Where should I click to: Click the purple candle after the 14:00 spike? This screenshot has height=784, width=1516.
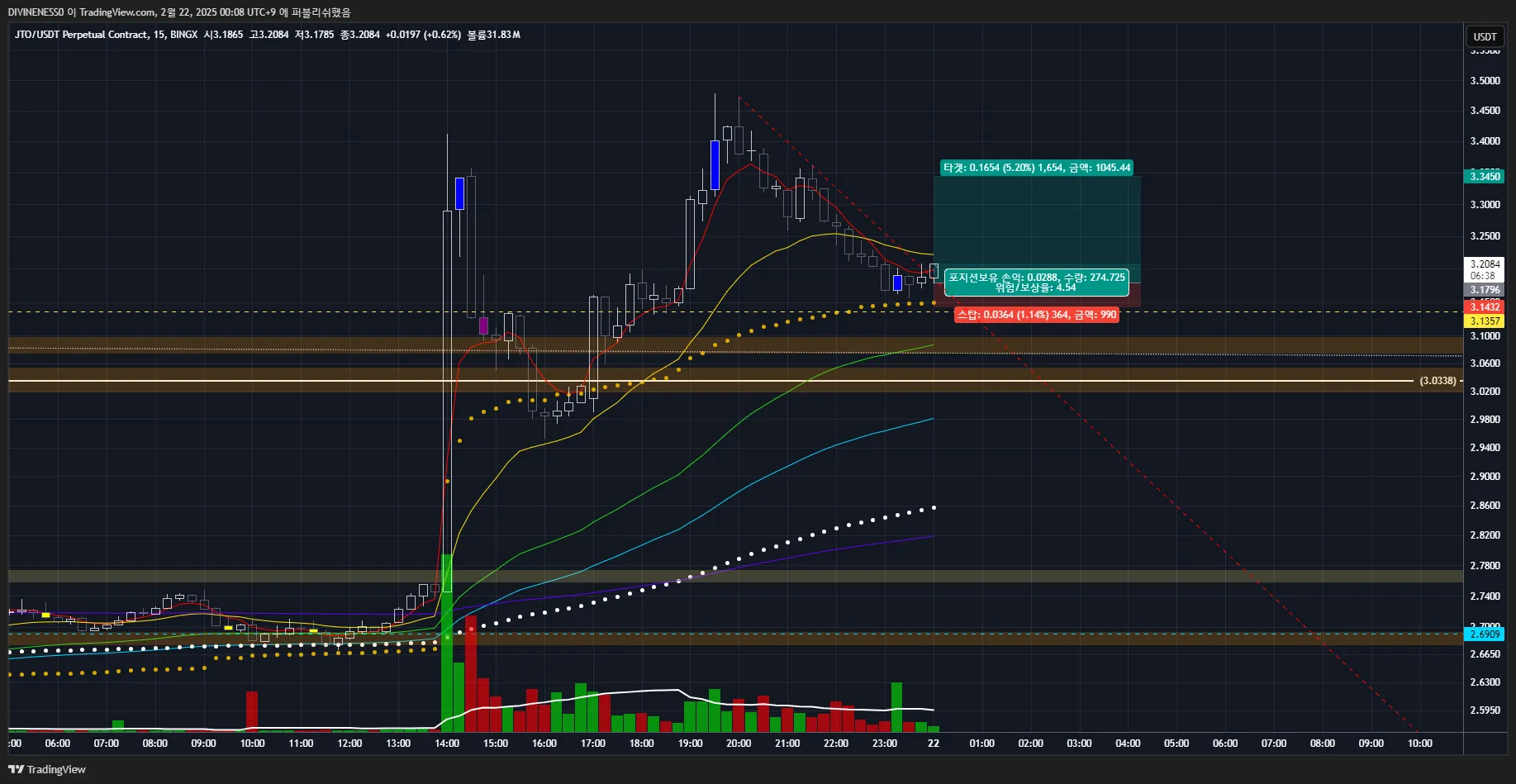click(483, 325)
